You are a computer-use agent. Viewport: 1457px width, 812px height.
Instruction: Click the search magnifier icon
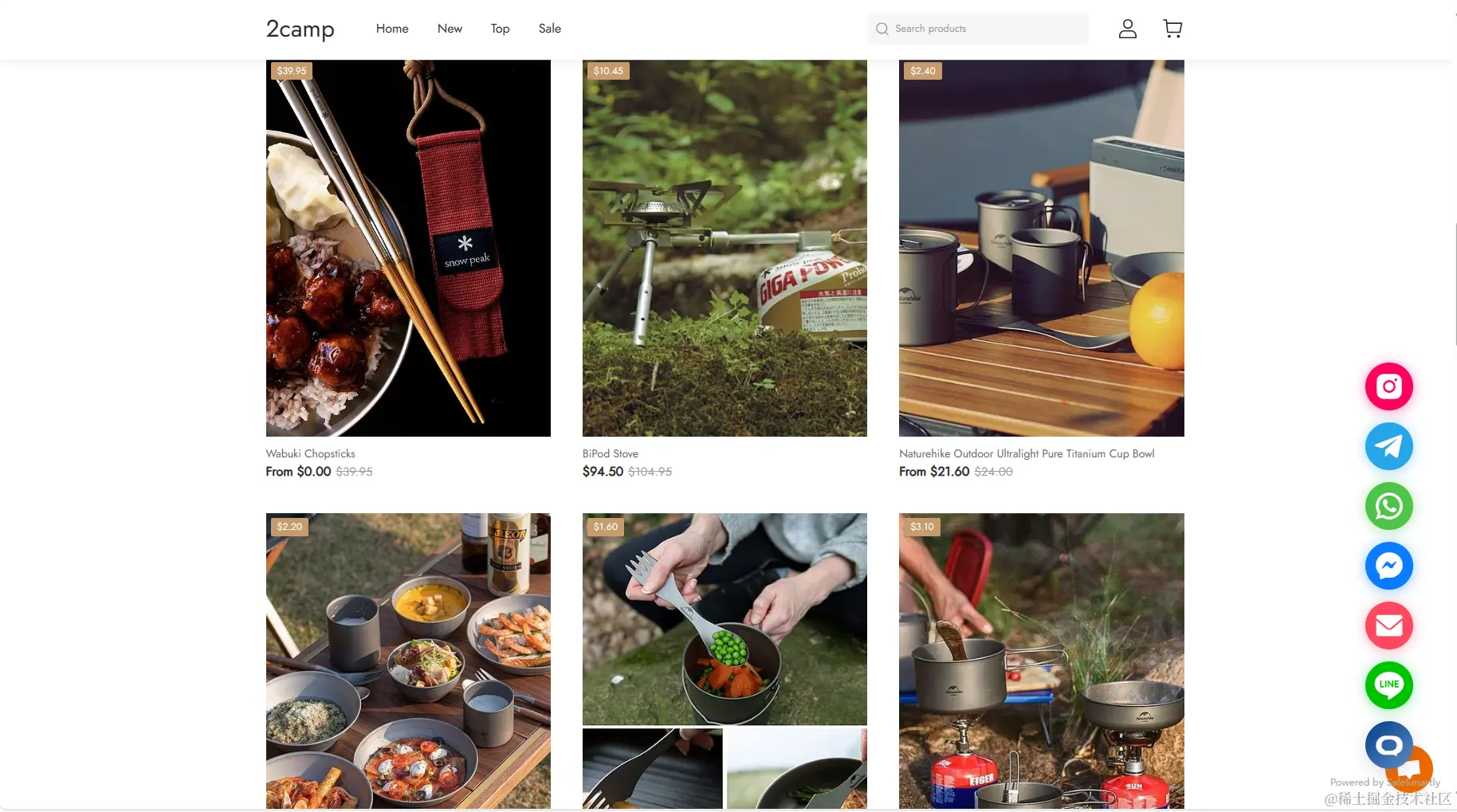coord(882,29)
